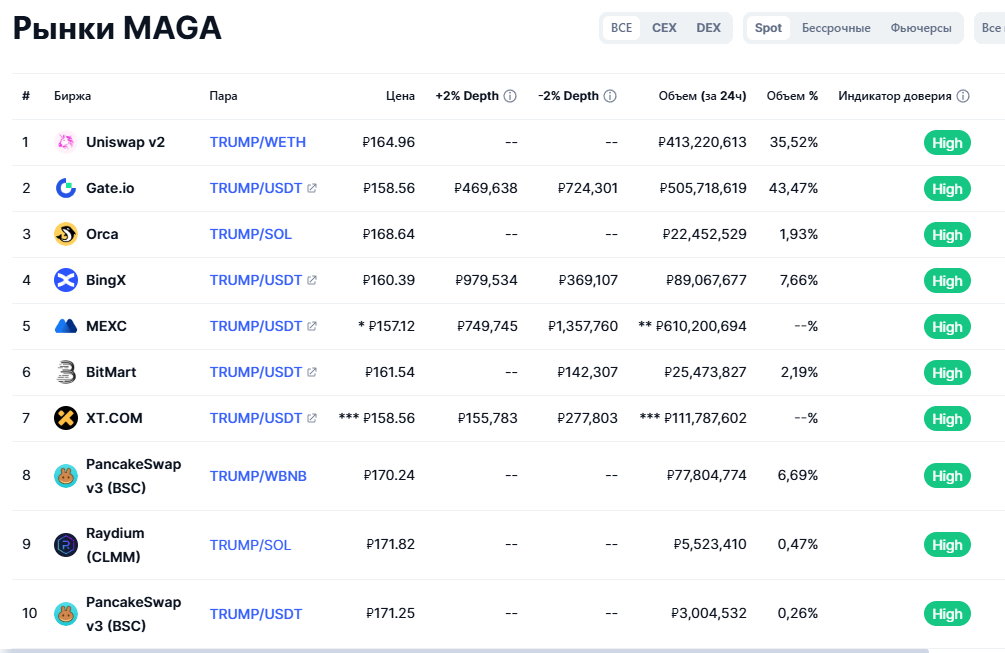This screenshot has height=653, width=1005.
Task: Open PancakeSwap TRUMP/USDT pair link
Action: (256, 614)
